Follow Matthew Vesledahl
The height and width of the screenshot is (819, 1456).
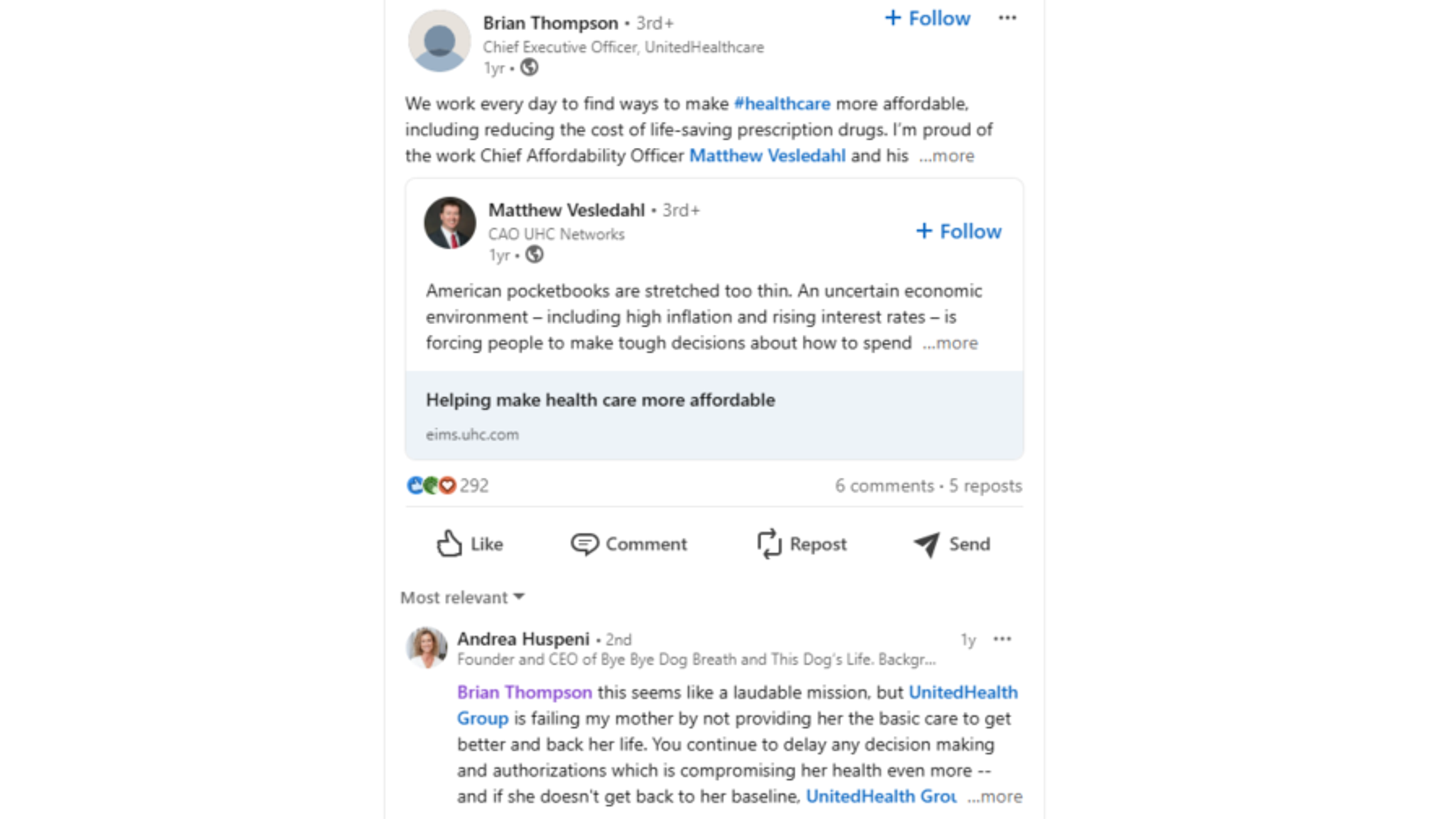click(958, 231)
